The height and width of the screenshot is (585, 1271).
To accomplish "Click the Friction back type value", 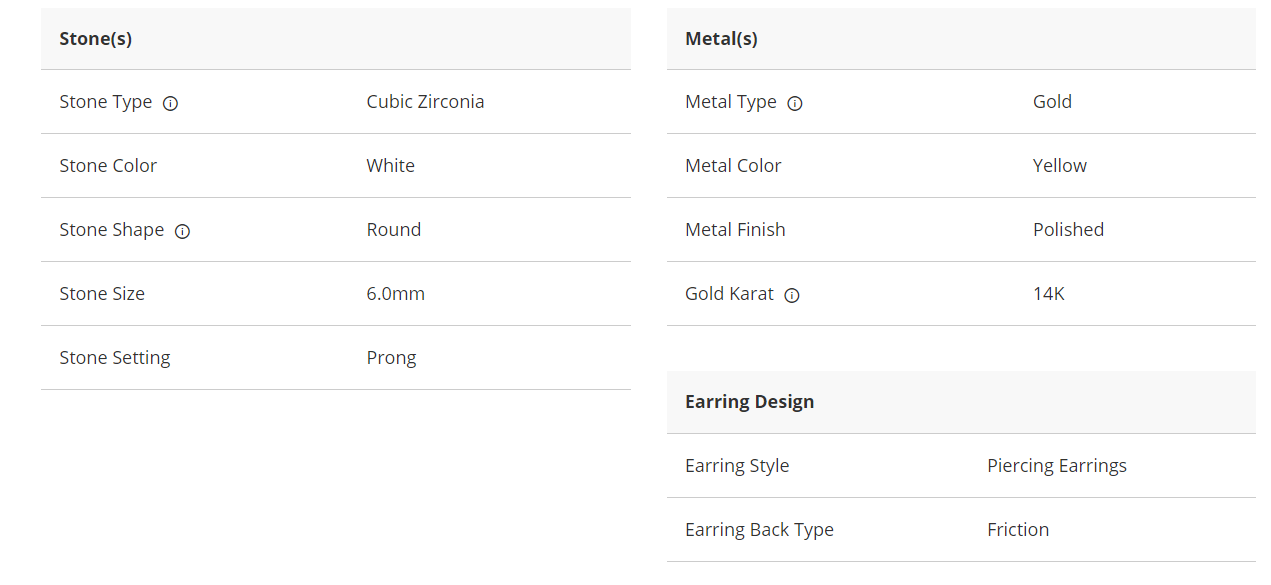I will [1017, 530].
